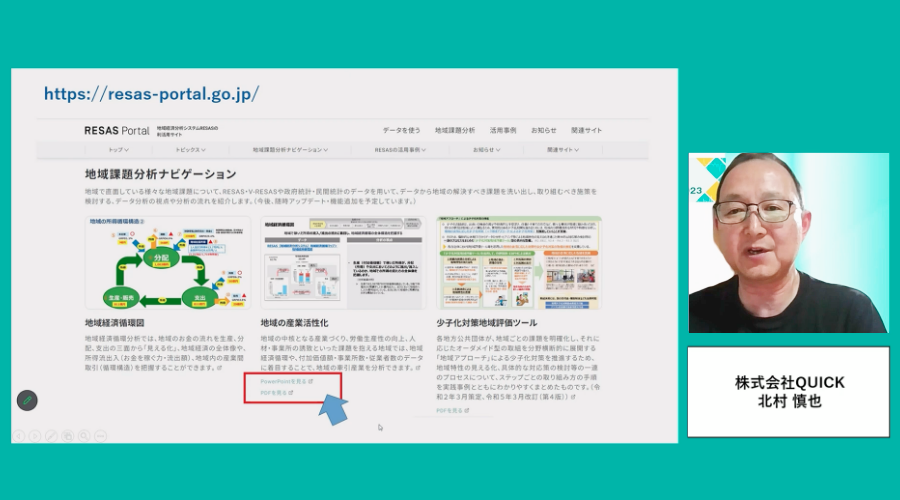Viewport: 900px width, 500px height.
Task: Open 関連サイト in top navigation
Action: [587, 130]
